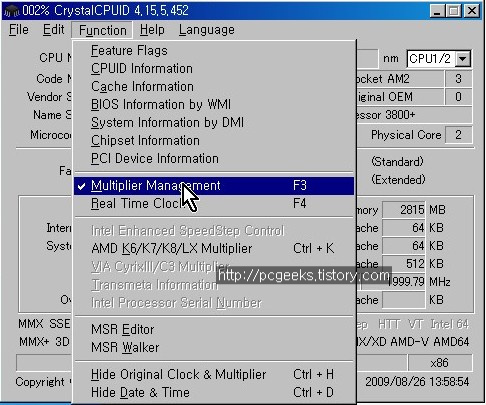The height and width of the screenshot is (405, 486).
Task: Click the Processor 3800+ name field
Action: click(414, 115)
